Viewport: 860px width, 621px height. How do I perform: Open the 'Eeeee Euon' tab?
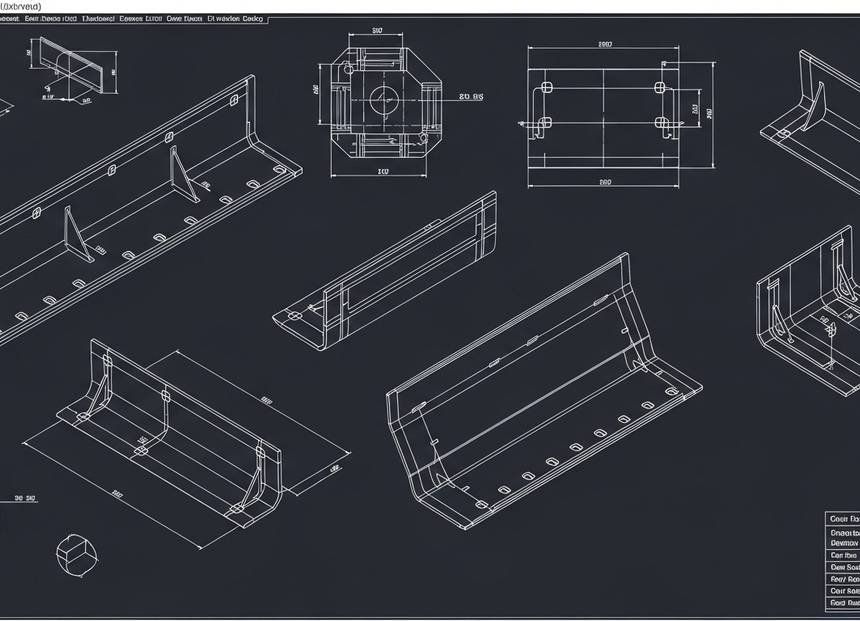pos(140,19)
